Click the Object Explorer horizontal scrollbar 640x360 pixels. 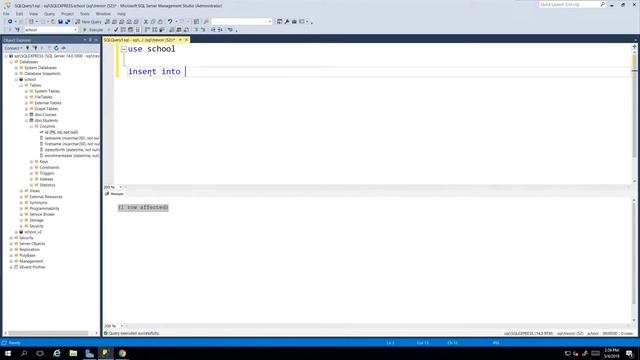[x=48, y=333]
